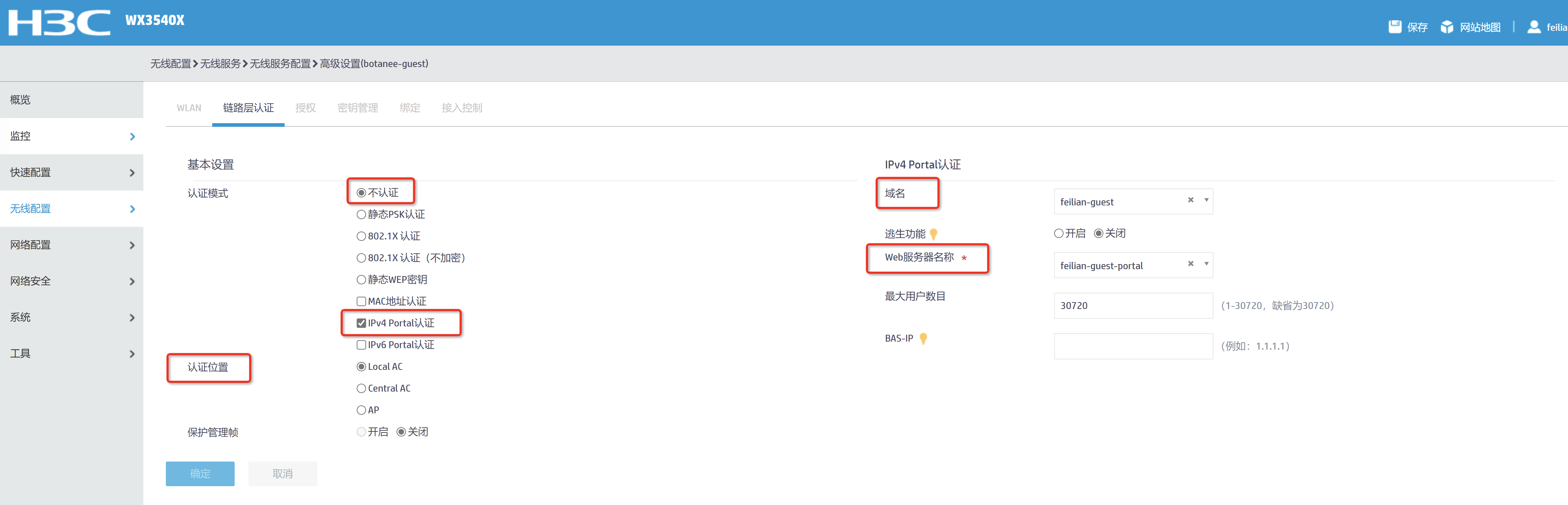Switch to the 授权 tab
This screenshot has height=505, width=1568.
pyautogui.click(x=306, y=108)
